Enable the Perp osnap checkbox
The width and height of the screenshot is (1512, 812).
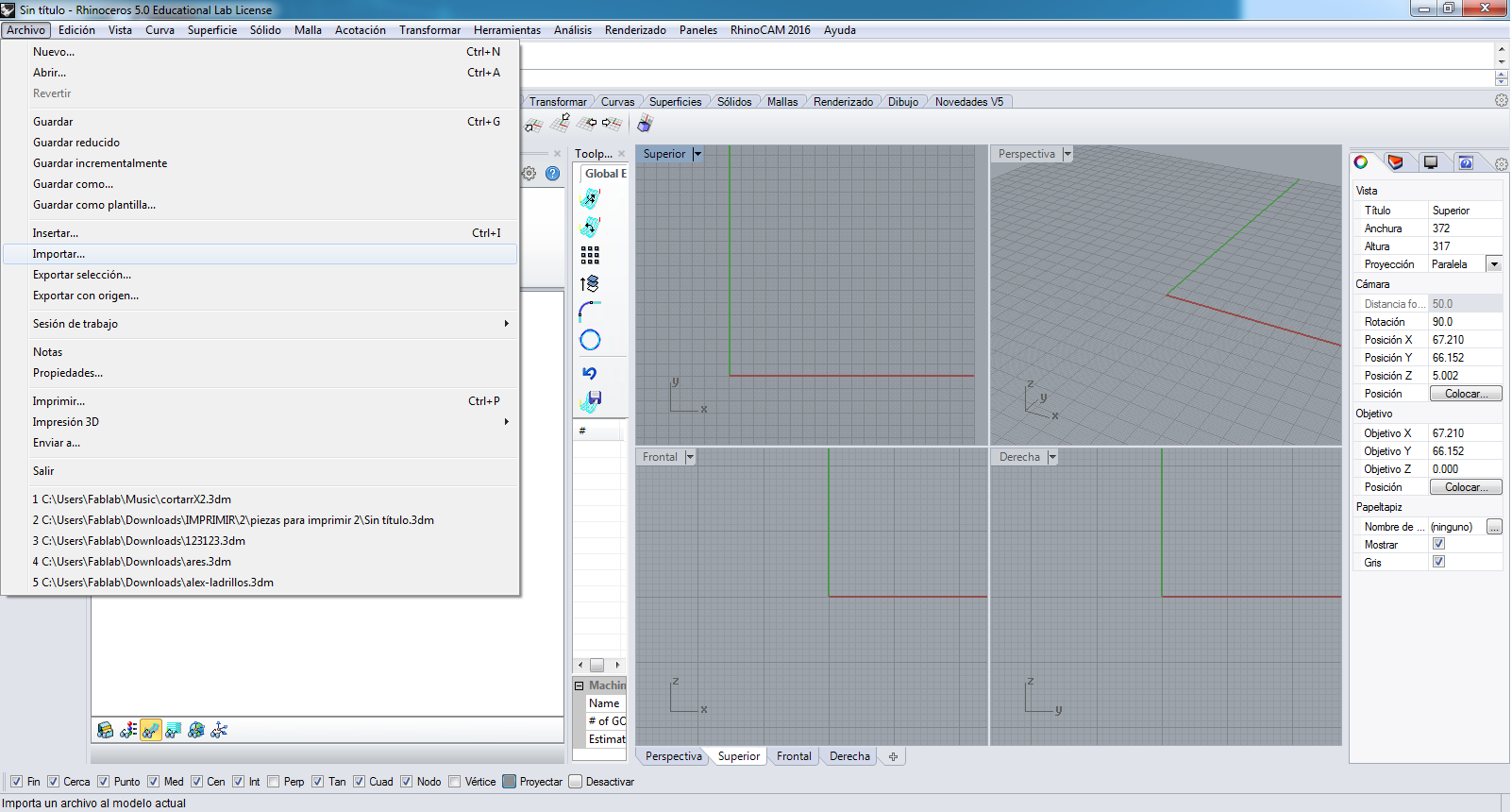click(x=273, y=782)
